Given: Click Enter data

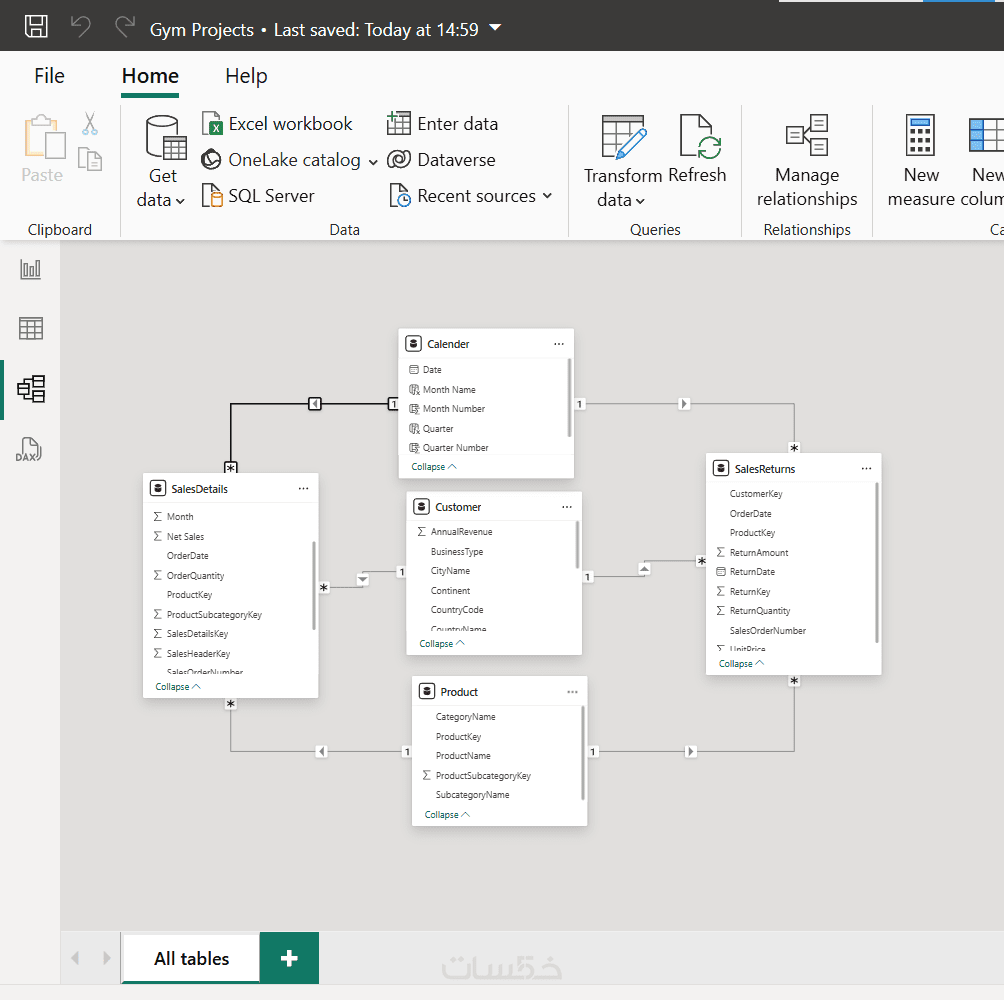Looking at the screenshot, I should [x=442, y=124].
